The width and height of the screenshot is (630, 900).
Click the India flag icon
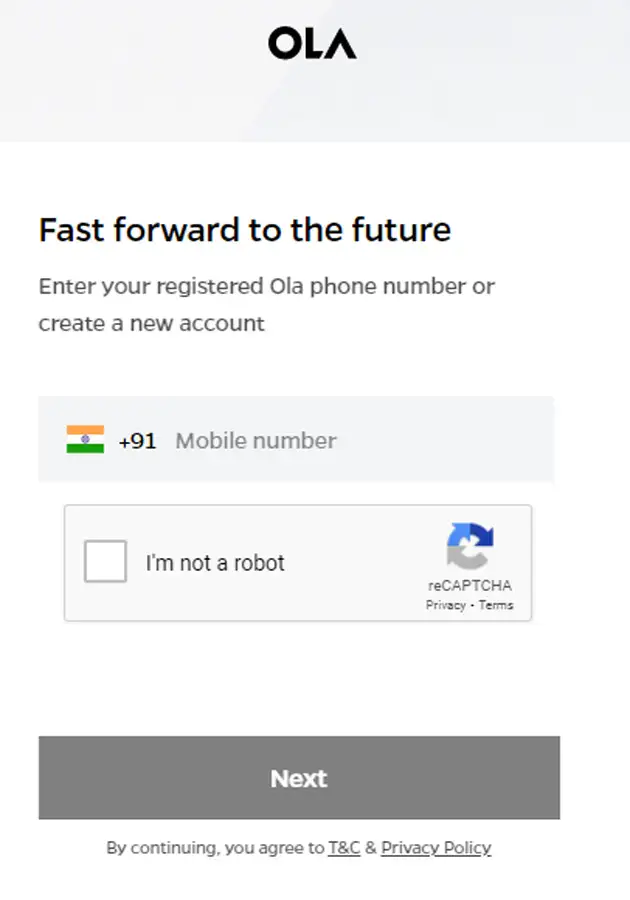click(x=85, y=440)
